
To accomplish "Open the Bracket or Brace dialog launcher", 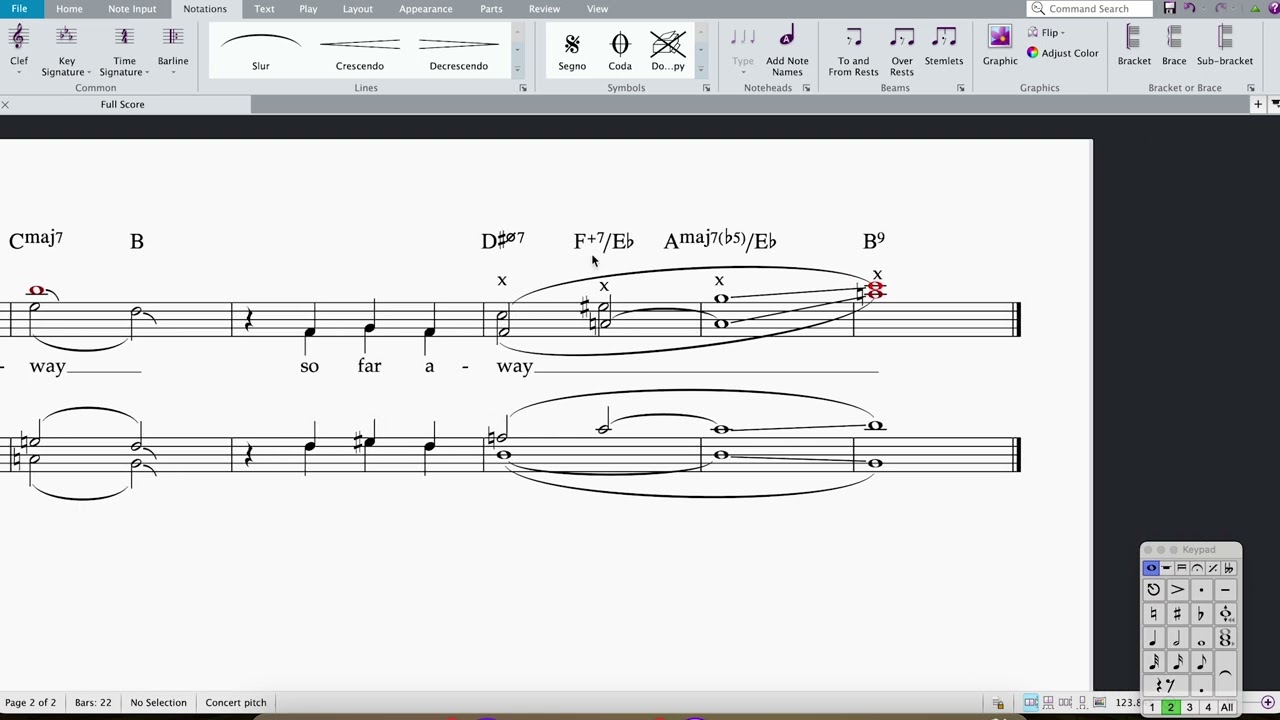I will click(x=1250, y=88).
